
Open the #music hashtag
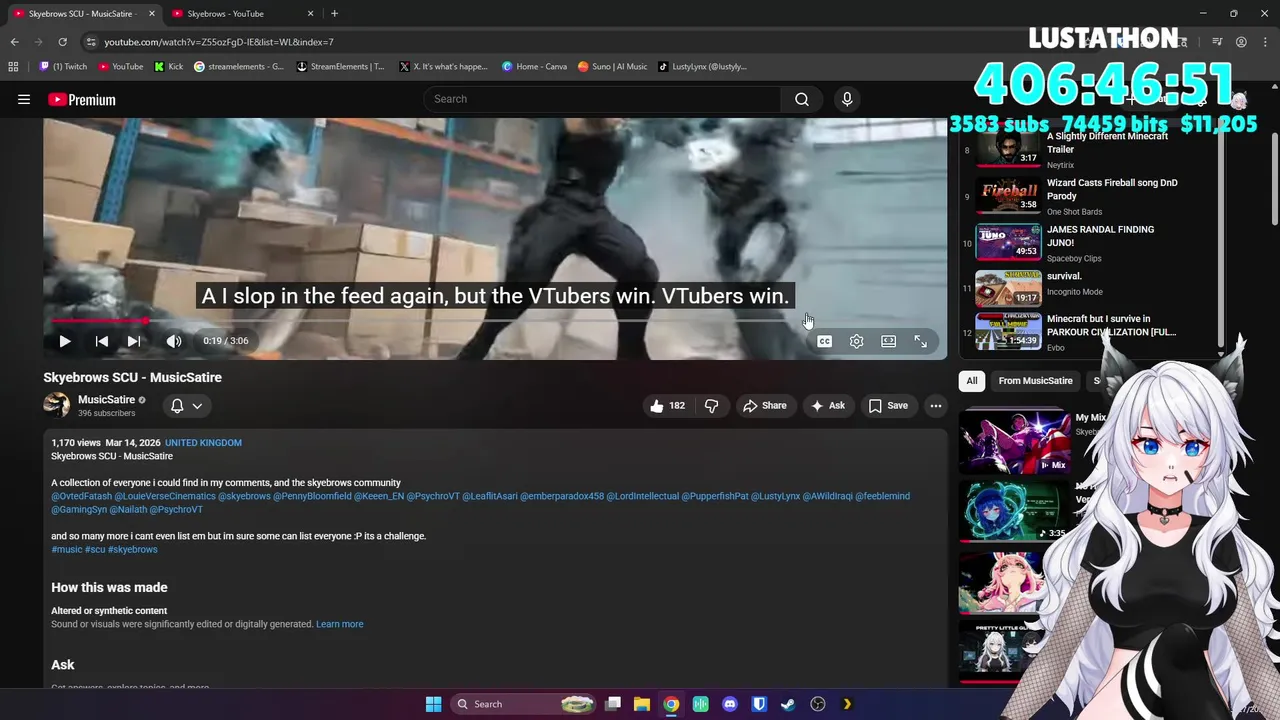[x=67, y=549]
